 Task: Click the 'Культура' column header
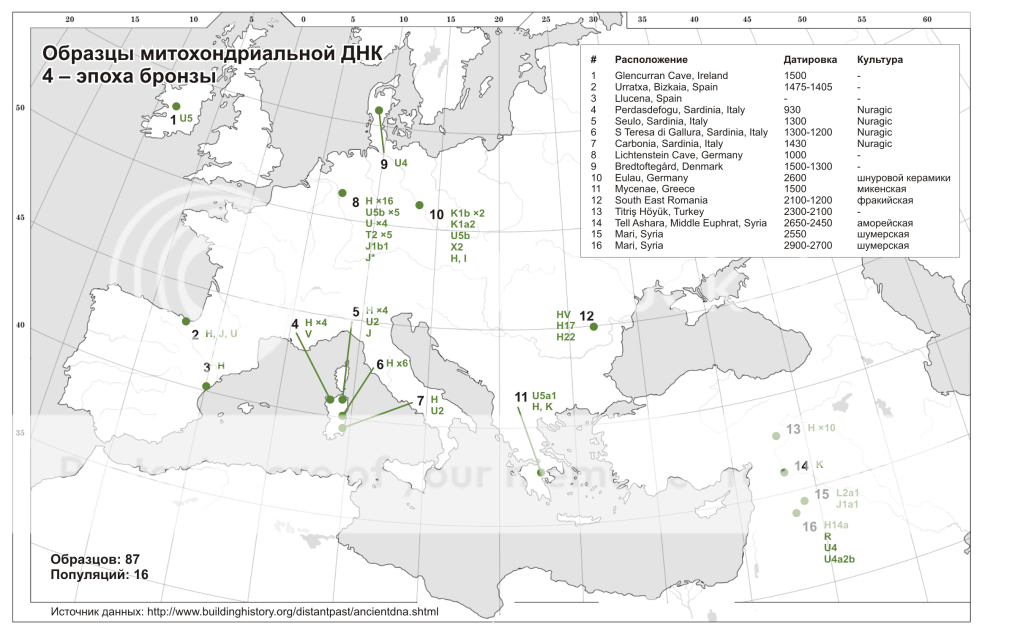click(x=880, y=60)
